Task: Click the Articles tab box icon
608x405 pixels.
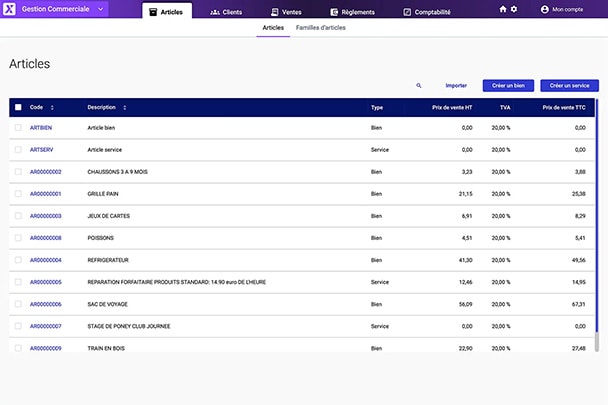Action: (x=153, y=12)
